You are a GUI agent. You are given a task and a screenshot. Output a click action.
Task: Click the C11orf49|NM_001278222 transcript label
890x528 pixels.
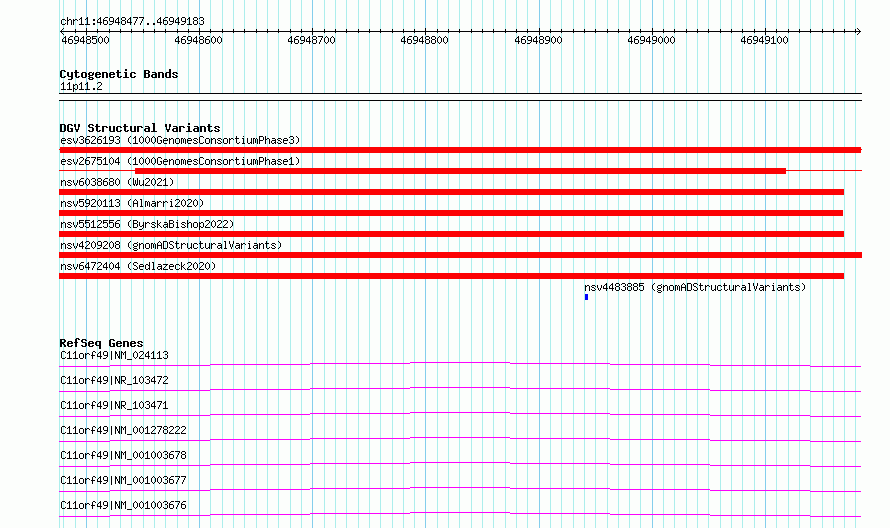pos(123,430)
